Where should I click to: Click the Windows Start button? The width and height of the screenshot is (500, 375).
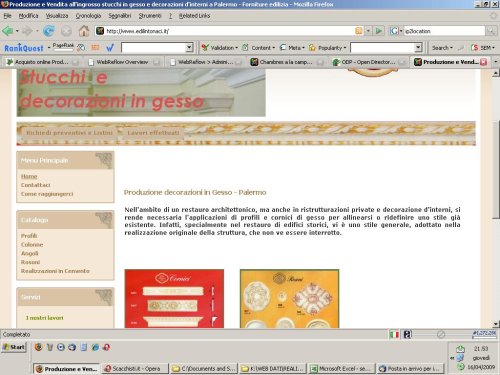(14, 347)
